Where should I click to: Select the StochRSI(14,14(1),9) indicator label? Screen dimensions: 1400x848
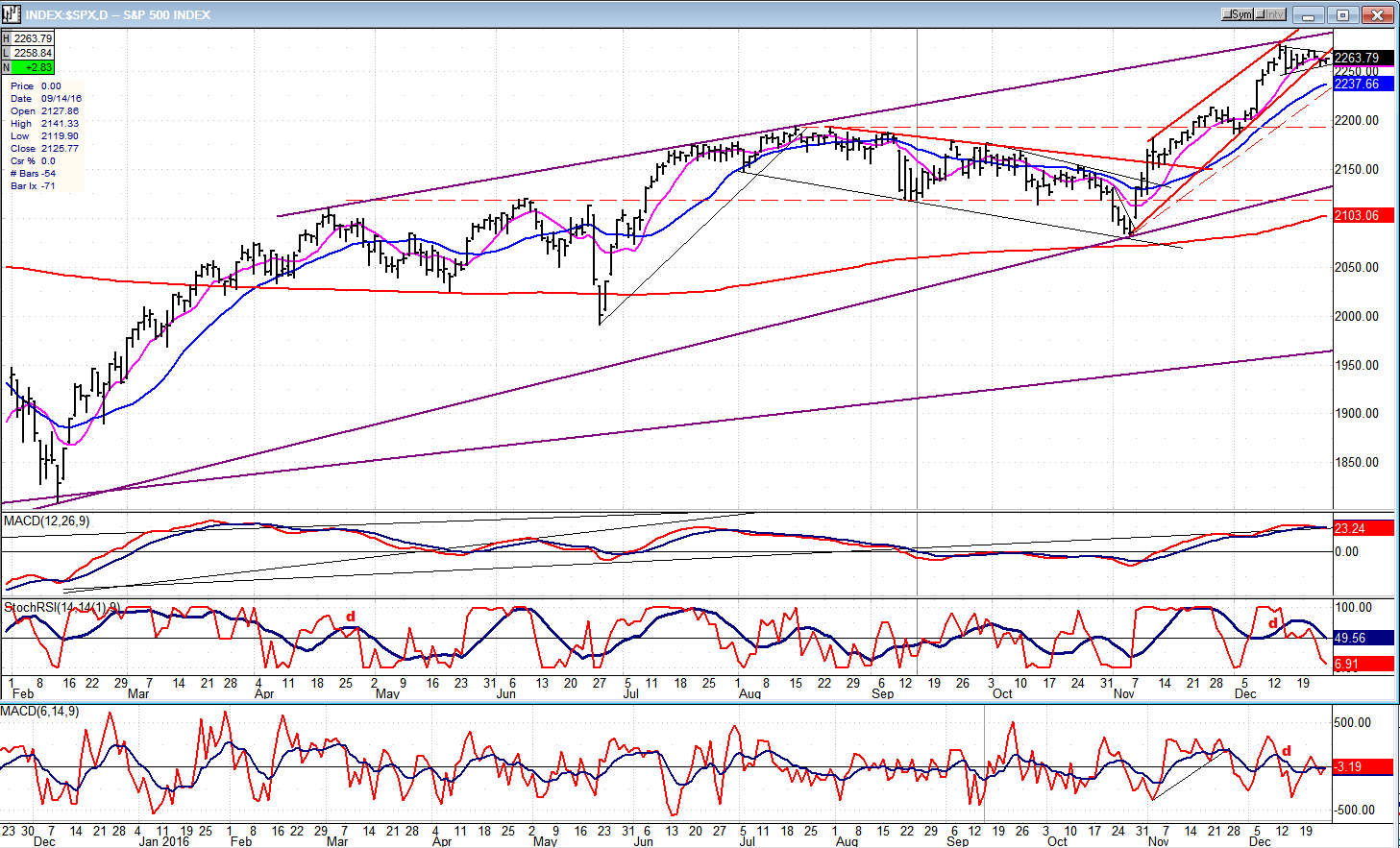pos(62,608)
